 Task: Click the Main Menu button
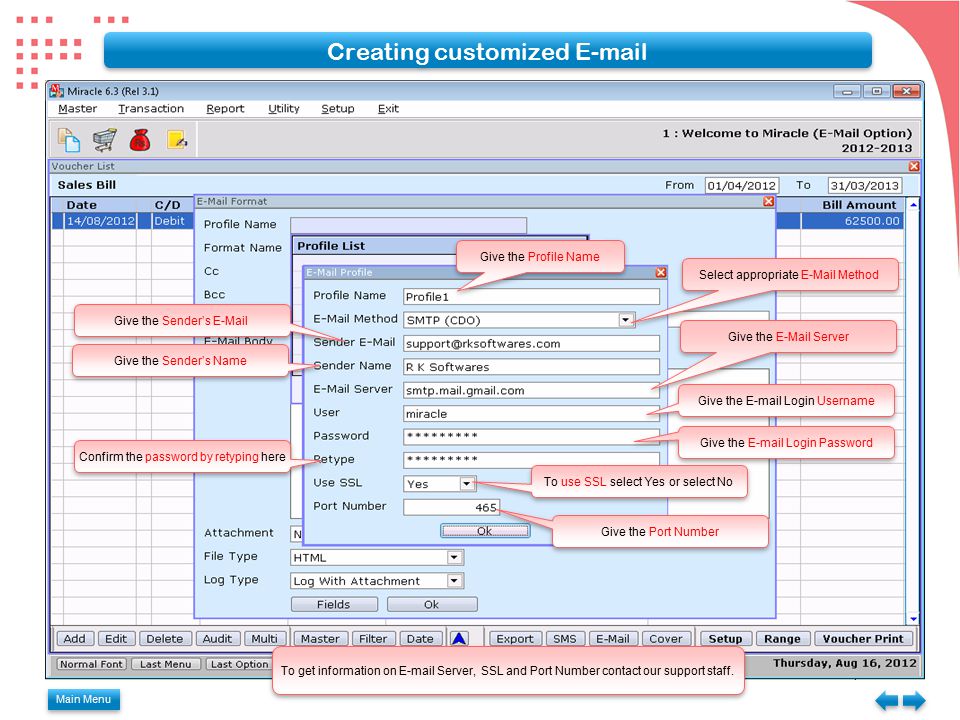(x=83, y=699)
